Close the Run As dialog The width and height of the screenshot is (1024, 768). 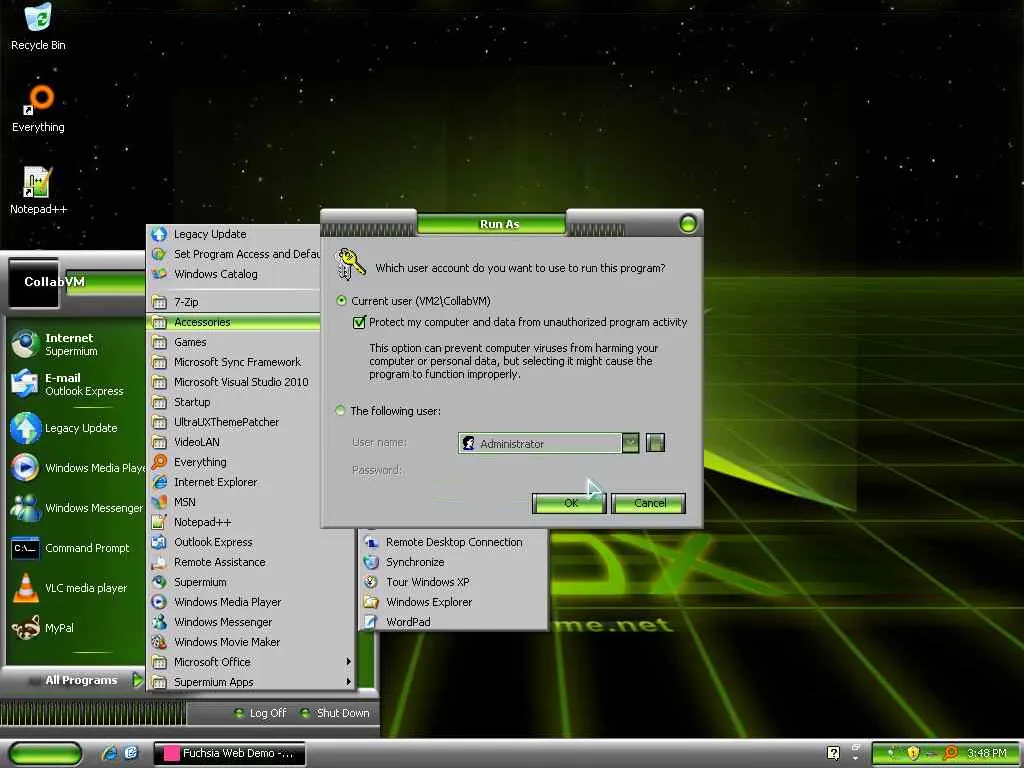(688, 224)
